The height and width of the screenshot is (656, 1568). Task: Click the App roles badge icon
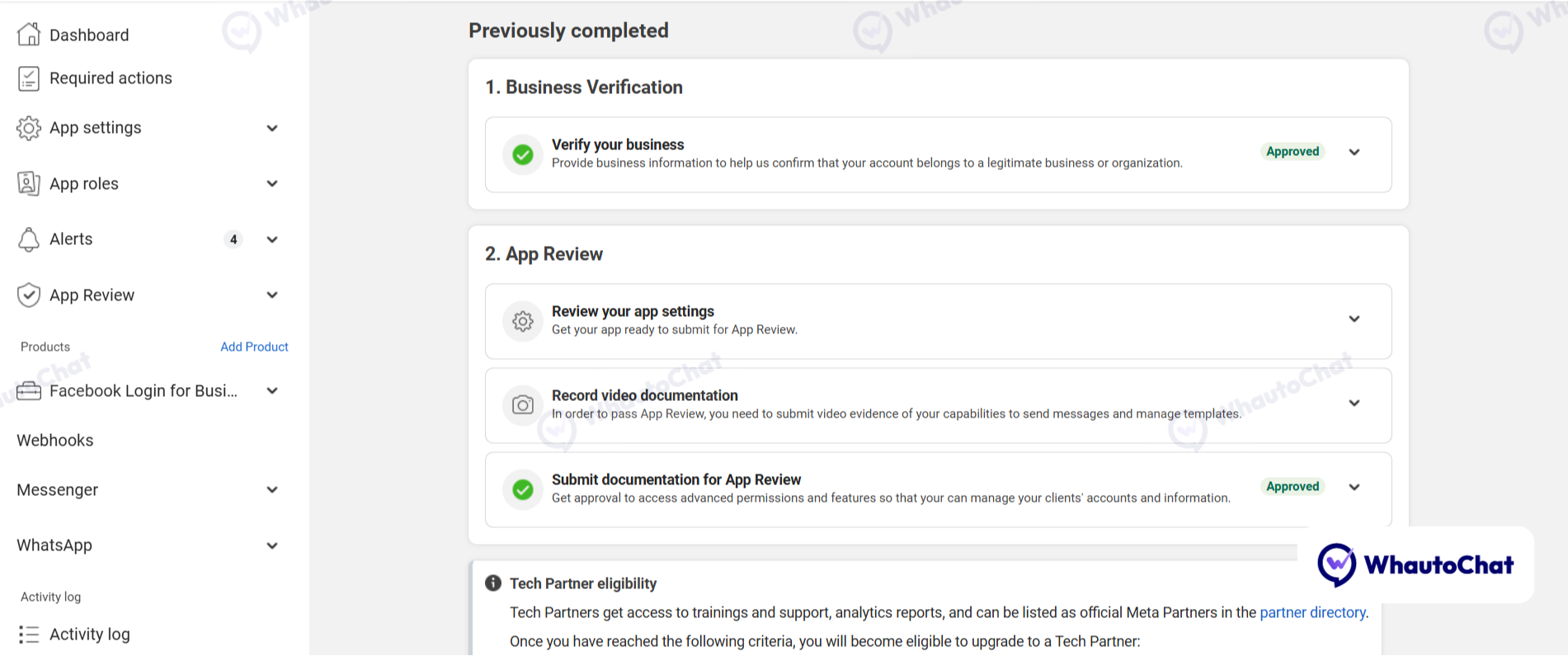pos(29,183)
